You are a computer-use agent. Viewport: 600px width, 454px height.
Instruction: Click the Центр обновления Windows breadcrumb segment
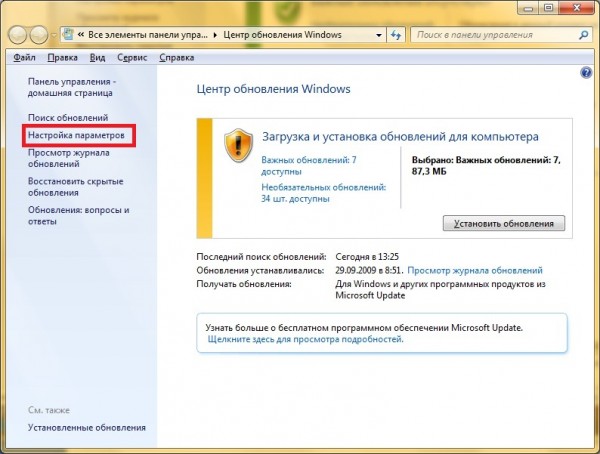tap(282, 35)
